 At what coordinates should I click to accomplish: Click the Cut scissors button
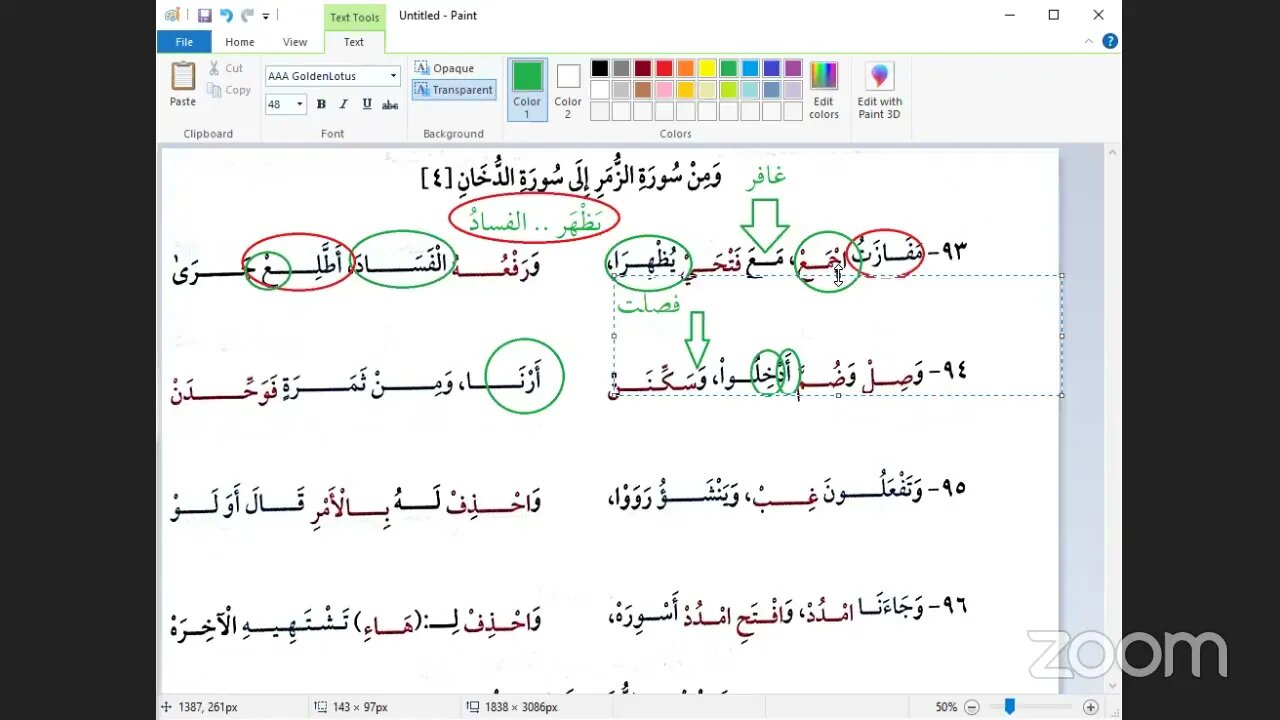(226, 68)
